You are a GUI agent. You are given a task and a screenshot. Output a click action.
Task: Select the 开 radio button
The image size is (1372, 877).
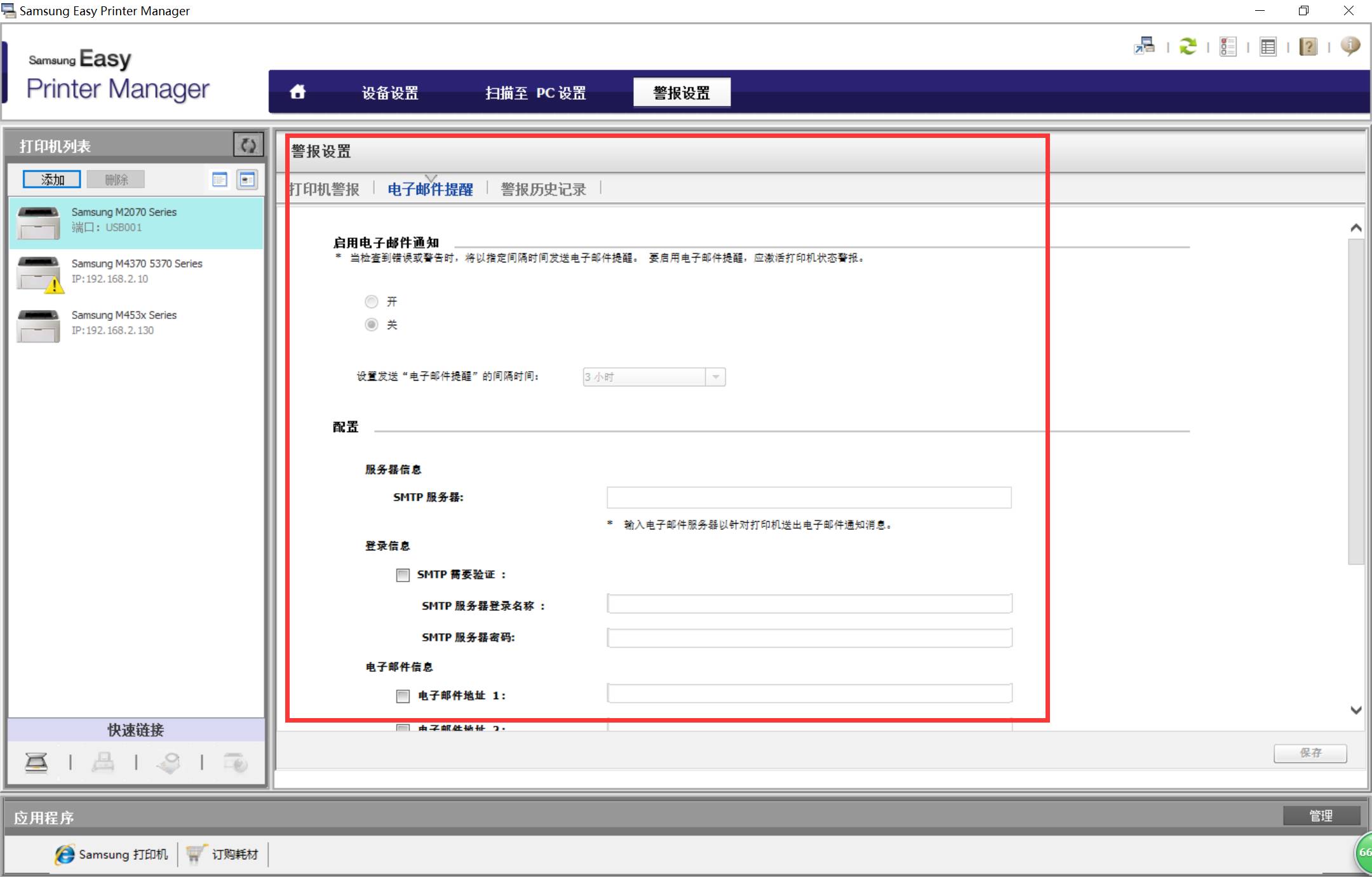372,301
